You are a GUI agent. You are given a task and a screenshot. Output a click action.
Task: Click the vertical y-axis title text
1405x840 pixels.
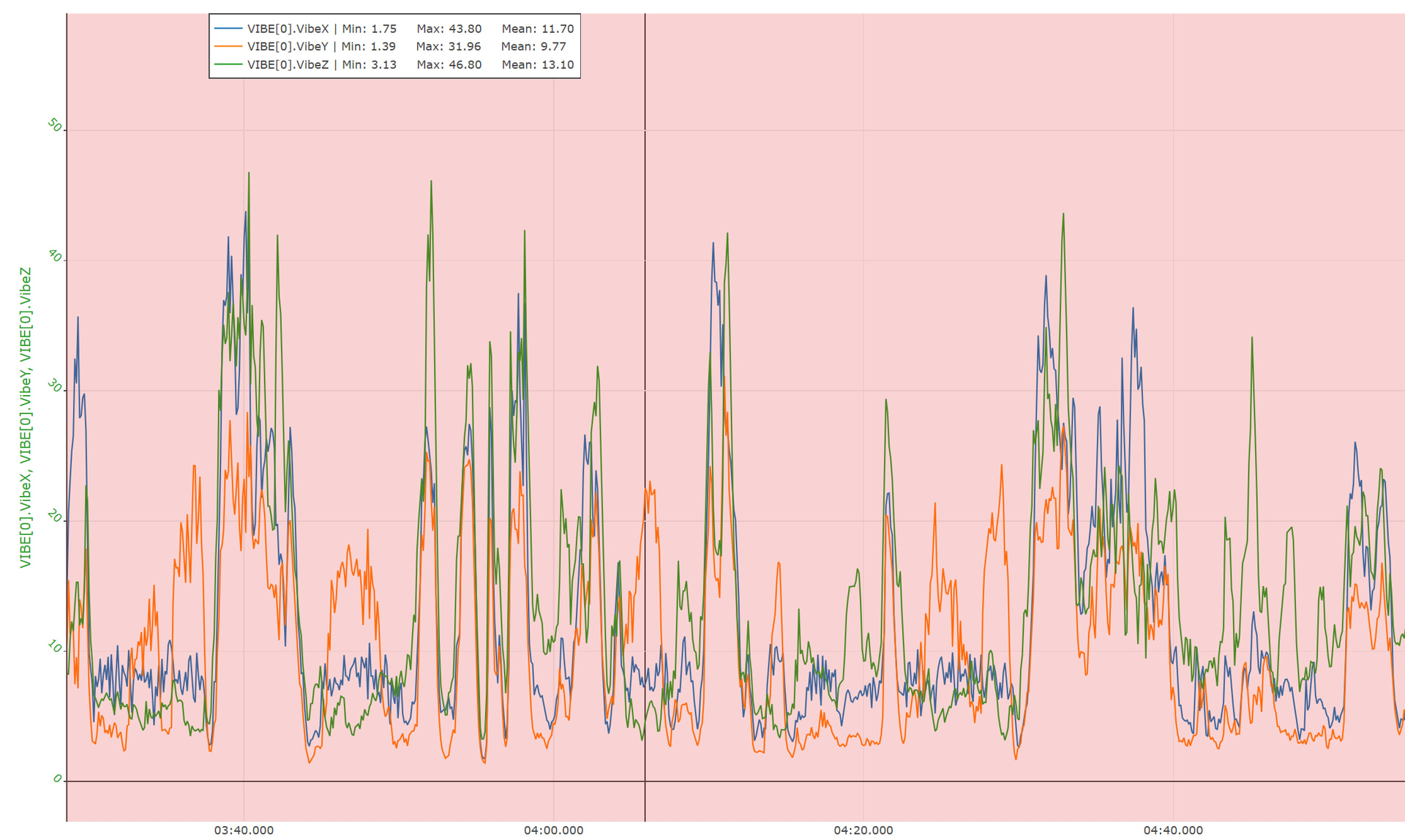point(26,417)
